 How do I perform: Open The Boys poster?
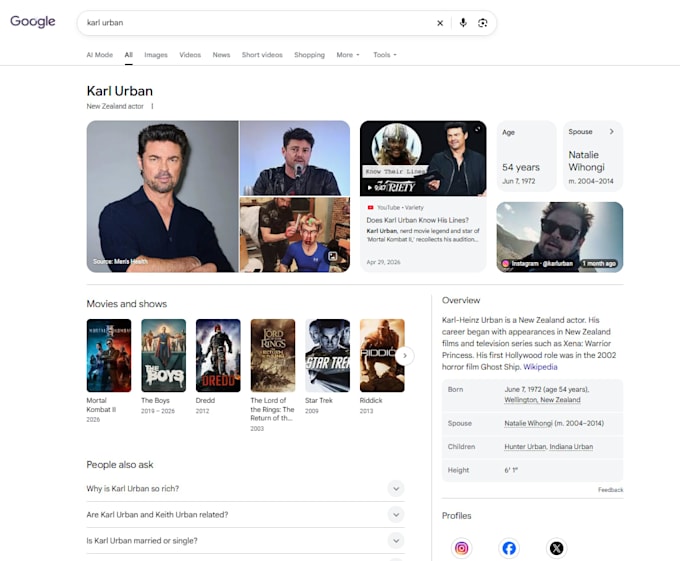[163, 356]
